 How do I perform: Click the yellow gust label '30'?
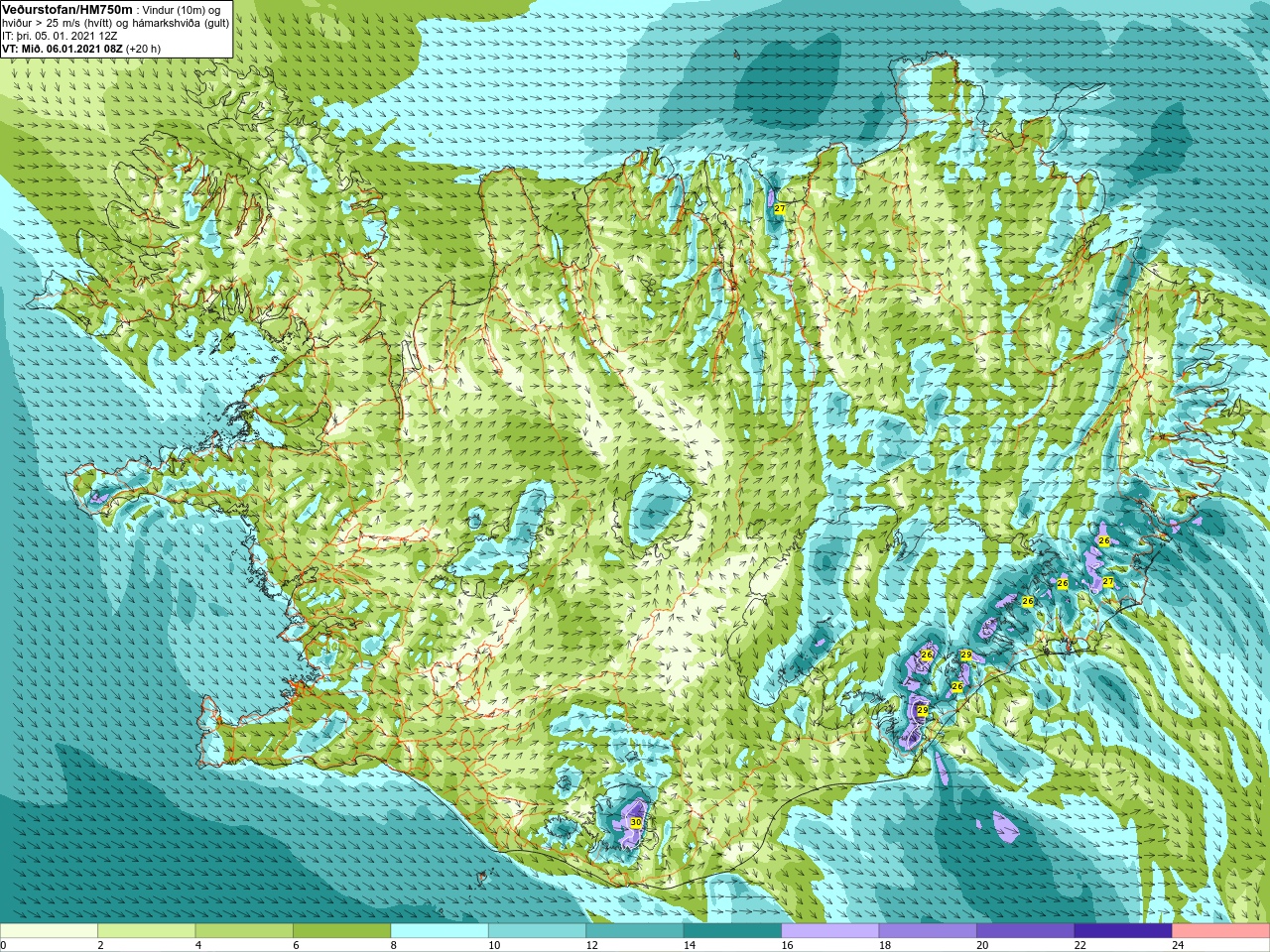(636, 823)
